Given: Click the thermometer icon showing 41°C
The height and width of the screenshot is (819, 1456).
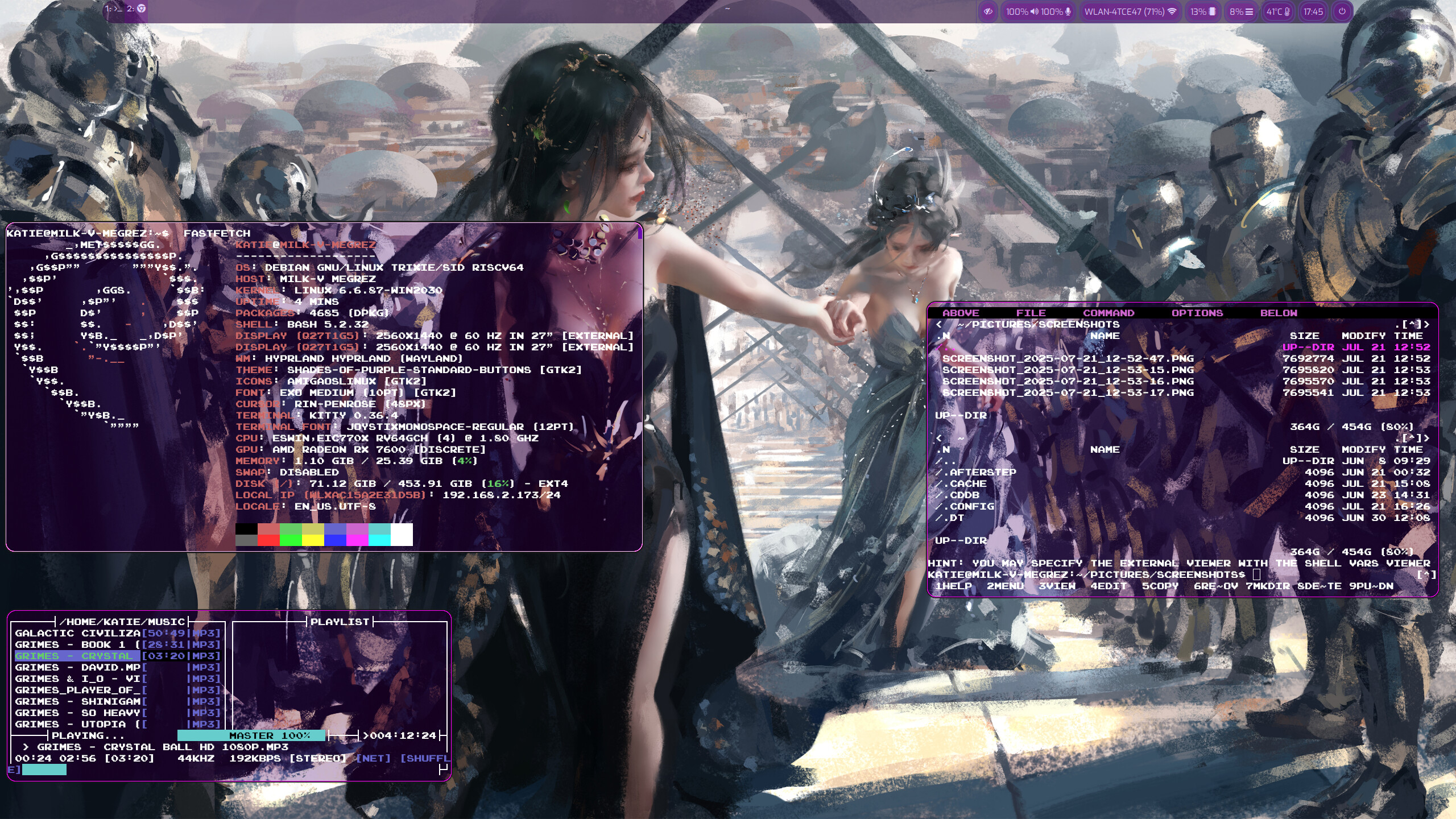Looking at the screenshot, I should tap(1287, 11).
